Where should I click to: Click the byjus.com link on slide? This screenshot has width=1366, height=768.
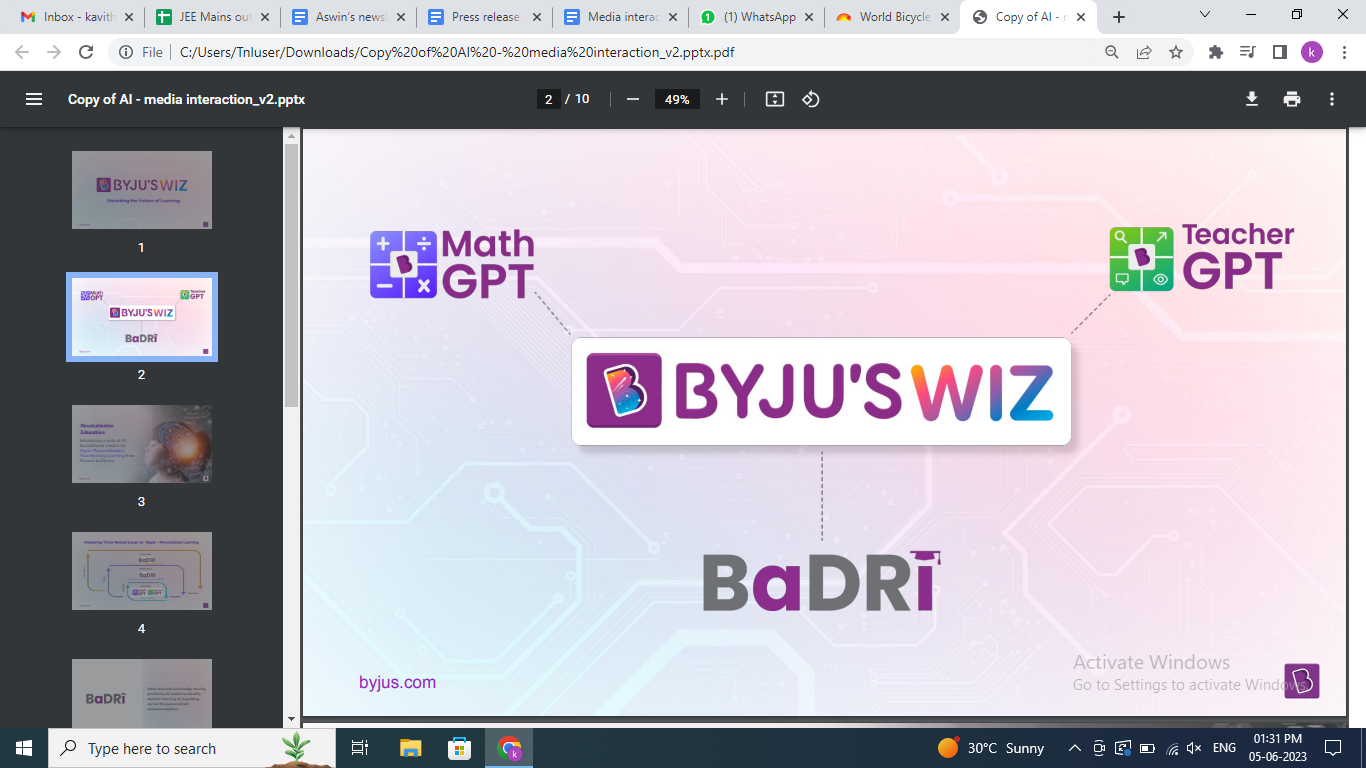(x=397, y=683)
